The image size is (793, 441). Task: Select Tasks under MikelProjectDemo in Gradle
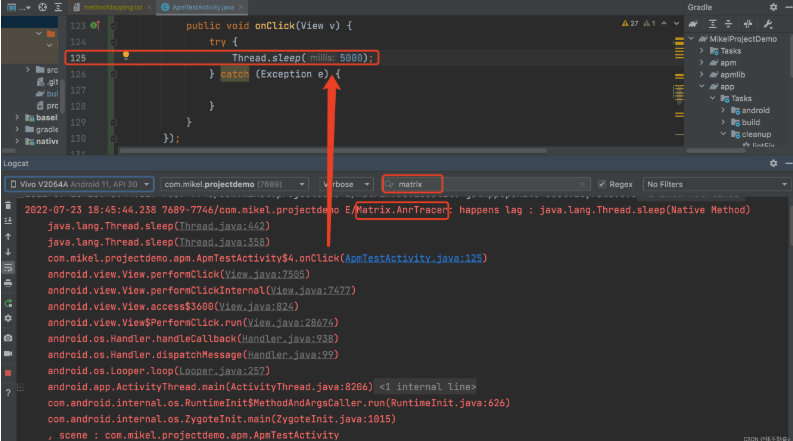point(730,51)
